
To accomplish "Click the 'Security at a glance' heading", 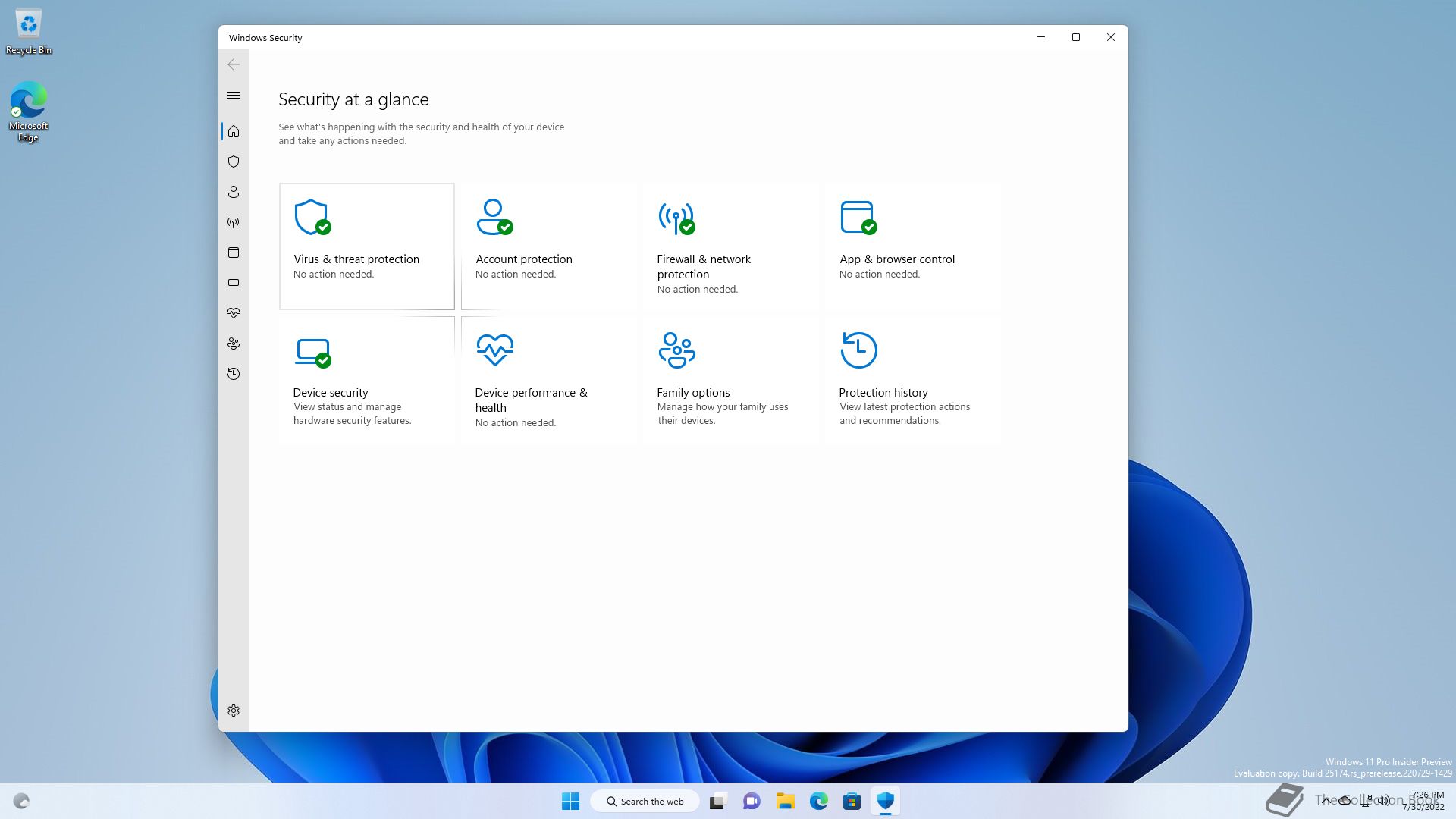I will pyautogui.click(x=353, y=99).
